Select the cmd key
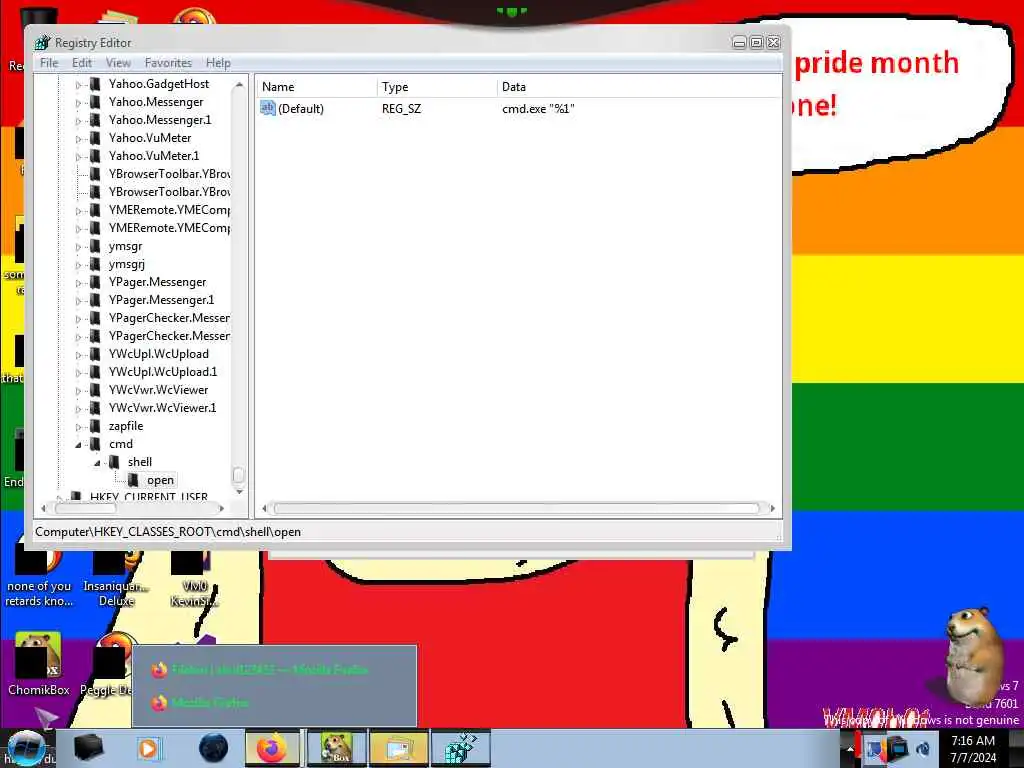This screenshot has height=768, width=1024. point(121,444)
